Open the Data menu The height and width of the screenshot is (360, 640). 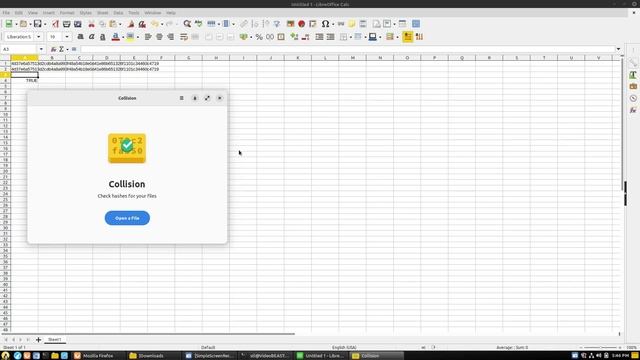pos(118,13)
